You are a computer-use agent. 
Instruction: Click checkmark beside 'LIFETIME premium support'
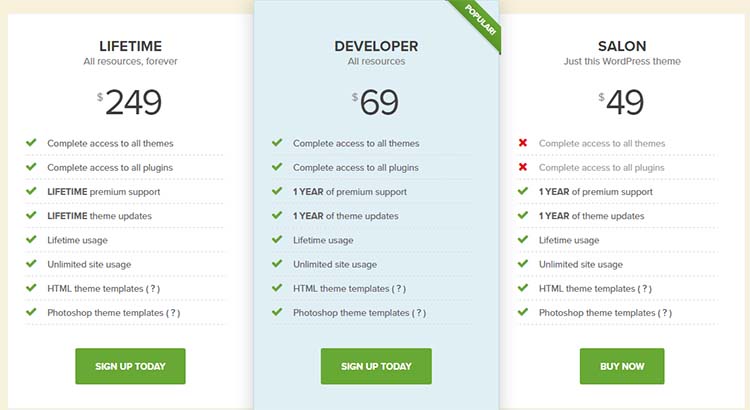pyautogui.click(x=31, y=191)
